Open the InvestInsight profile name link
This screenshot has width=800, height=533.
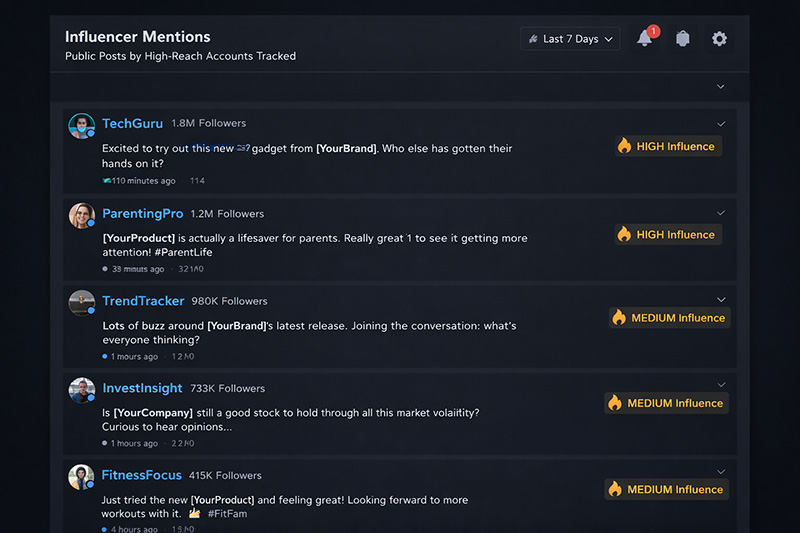[142, 388]
